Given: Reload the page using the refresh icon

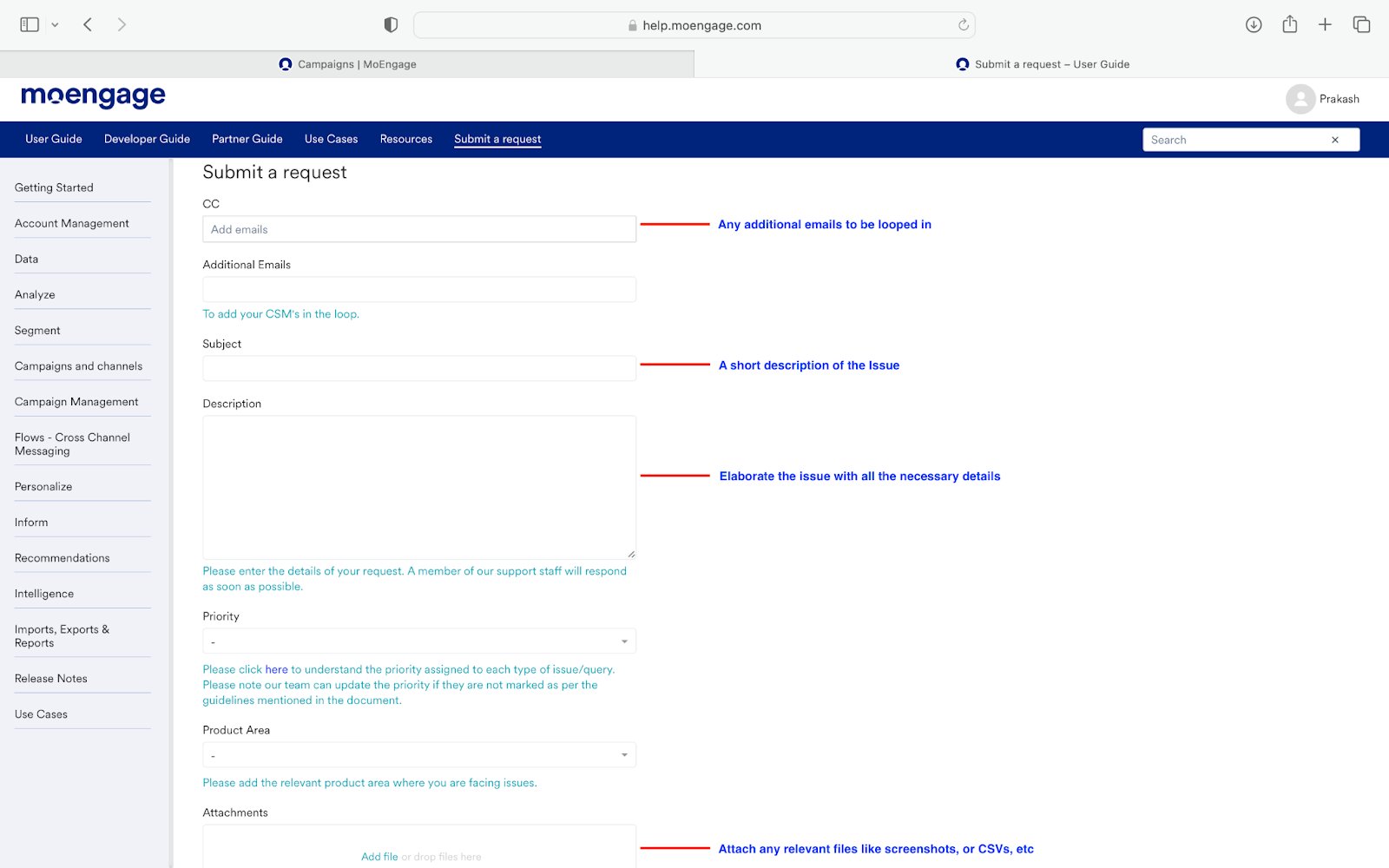Looking at the screenshot, I should pyautogui.click(x=963, y=25).
